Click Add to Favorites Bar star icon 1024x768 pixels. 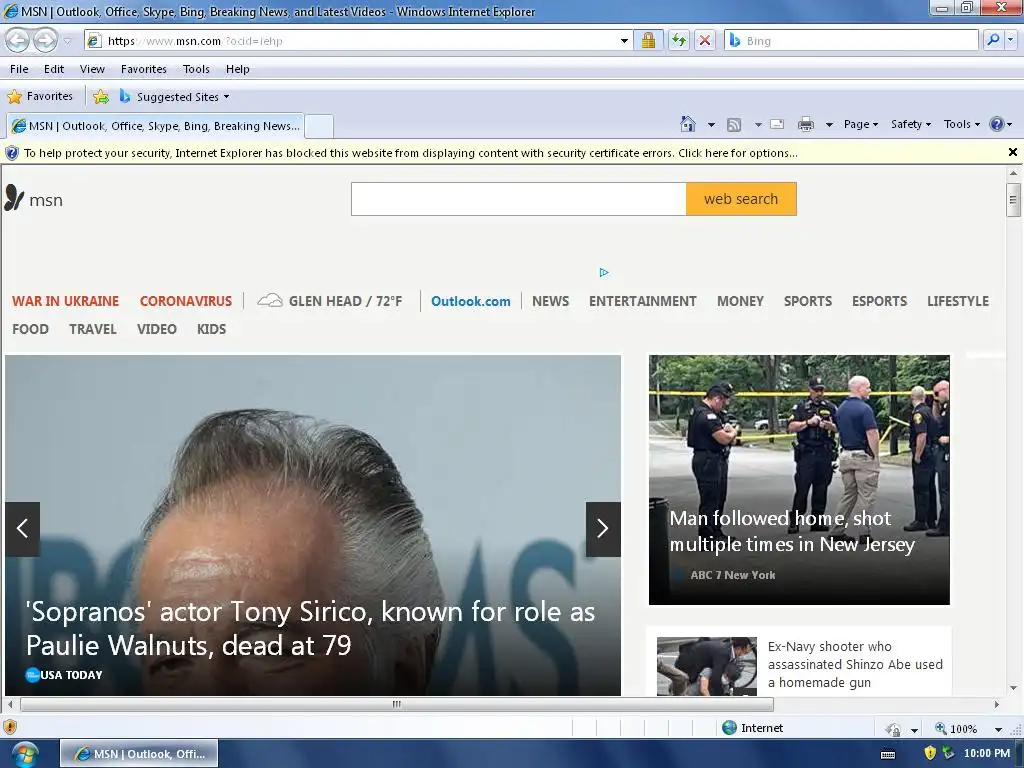(101, 97)
